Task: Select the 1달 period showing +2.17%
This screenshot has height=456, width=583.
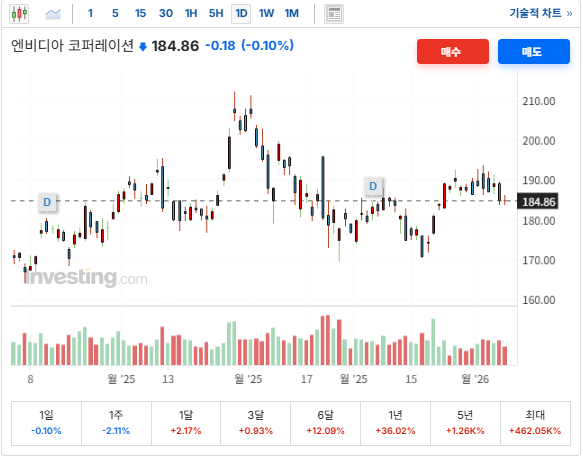Action: tap(186, 423)
